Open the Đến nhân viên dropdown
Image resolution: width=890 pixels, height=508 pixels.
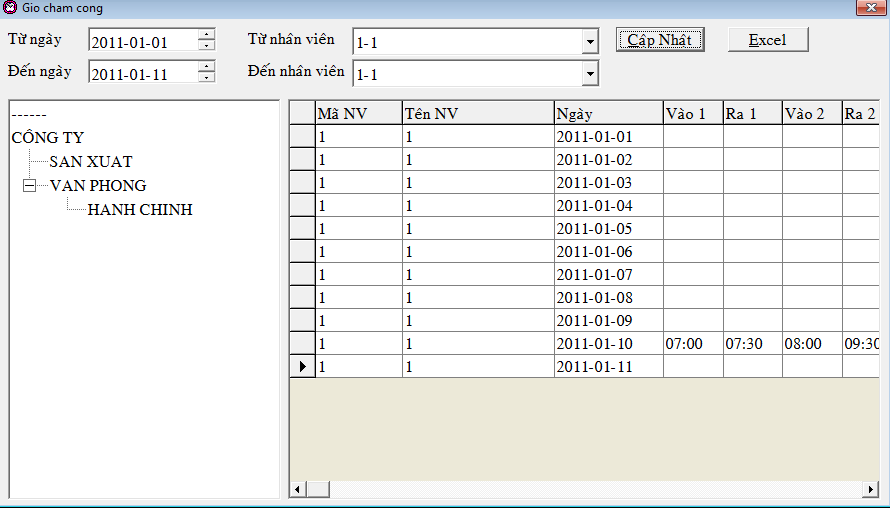click(590, 74)
